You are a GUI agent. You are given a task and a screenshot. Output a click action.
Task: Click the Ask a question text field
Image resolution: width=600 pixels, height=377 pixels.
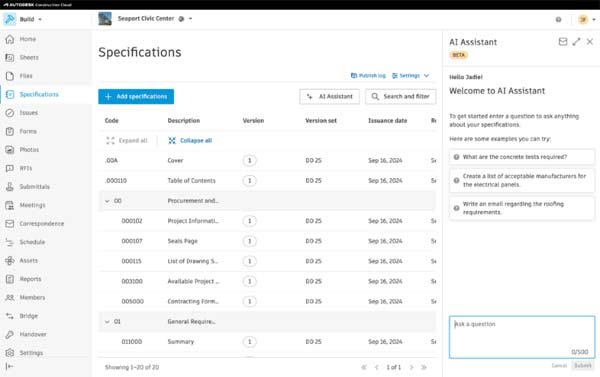[x=522, y=337]
